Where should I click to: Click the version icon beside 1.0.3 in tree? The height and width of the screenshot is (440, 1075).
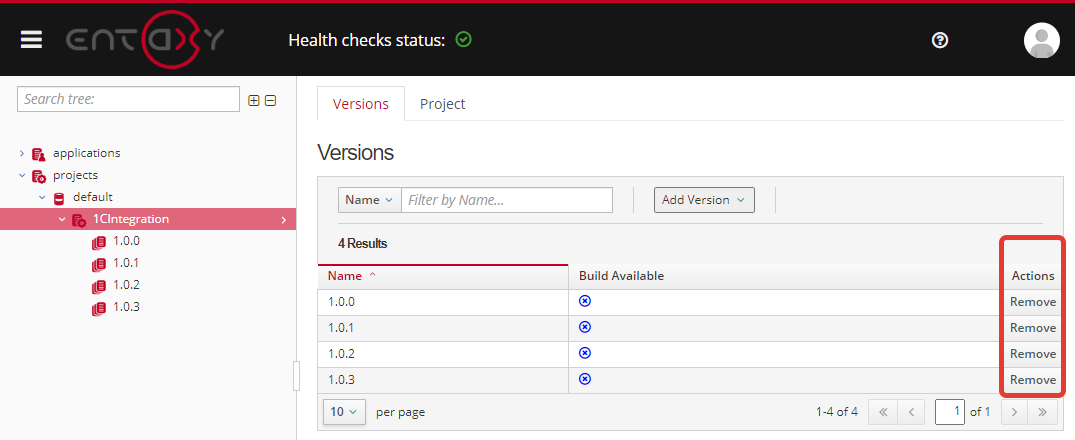click(99, 308)
